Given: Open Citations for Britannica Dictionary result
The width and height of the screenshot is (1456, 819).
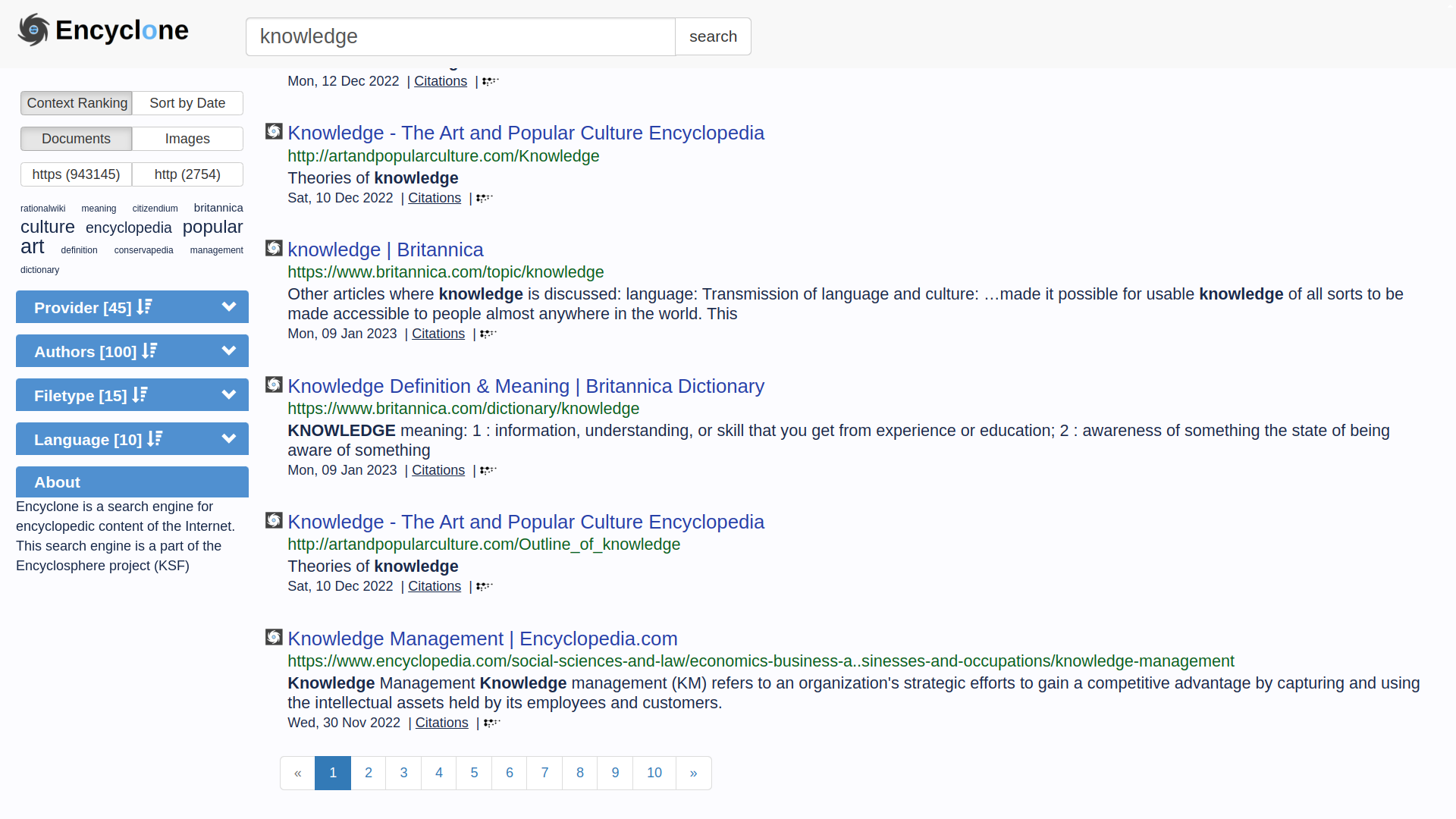Looking at the screenshot, I should [x=438, y=470].
